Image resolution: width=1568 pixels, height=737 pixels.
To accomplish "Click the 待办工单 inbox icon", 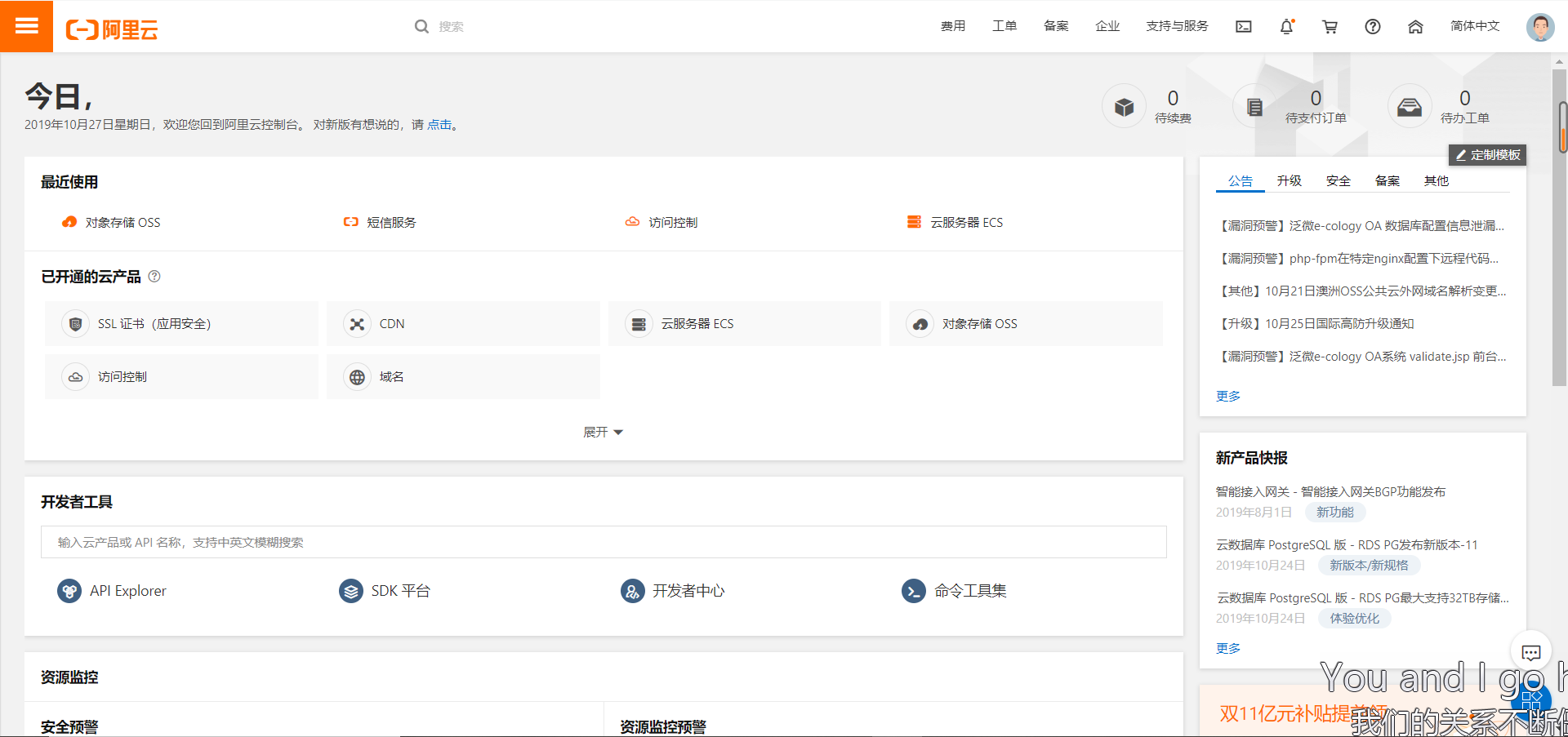I will 1410,107.
